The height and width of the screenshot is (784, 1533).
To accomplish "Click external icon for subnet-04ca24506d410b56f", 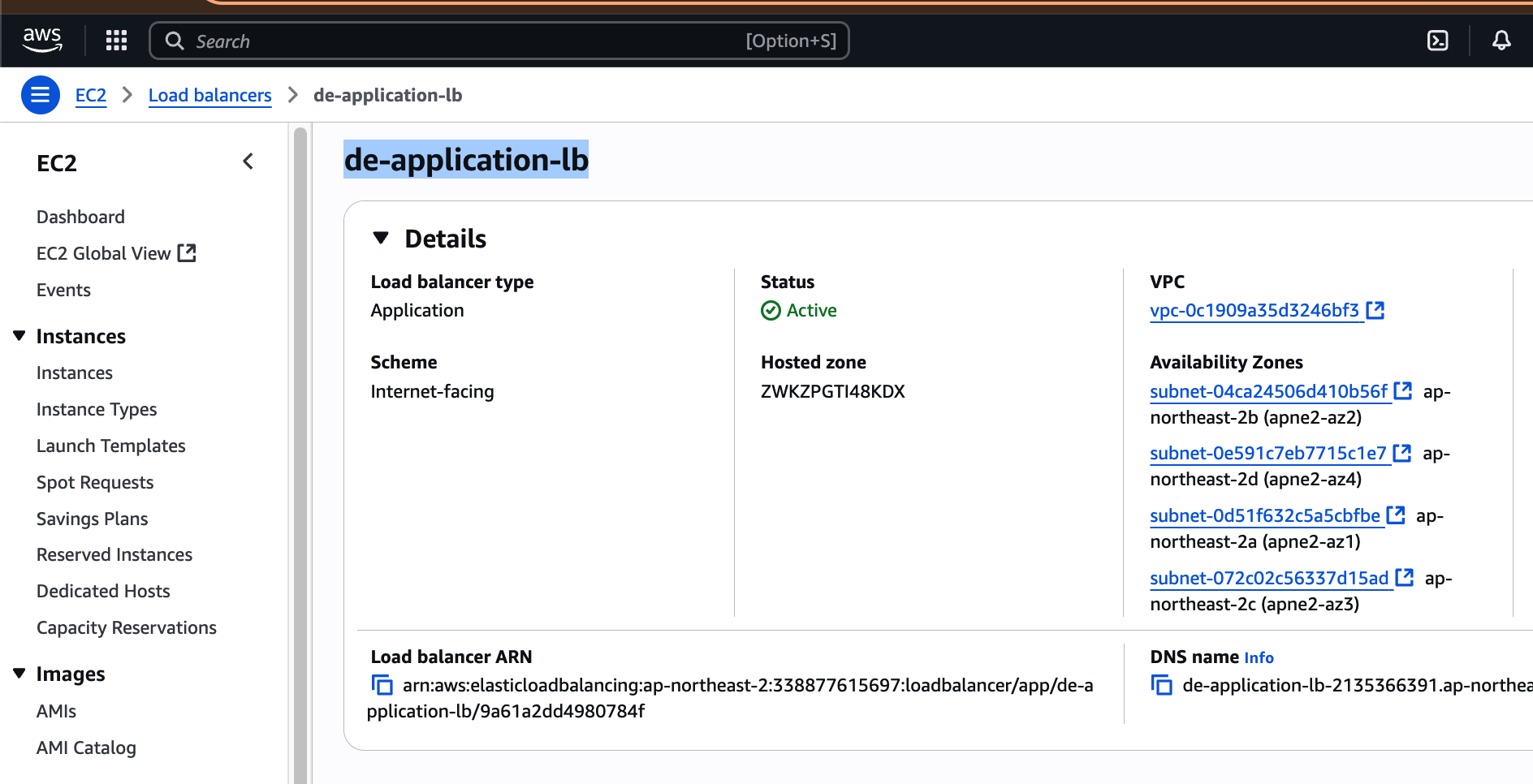I will [x=1402, y=391].
